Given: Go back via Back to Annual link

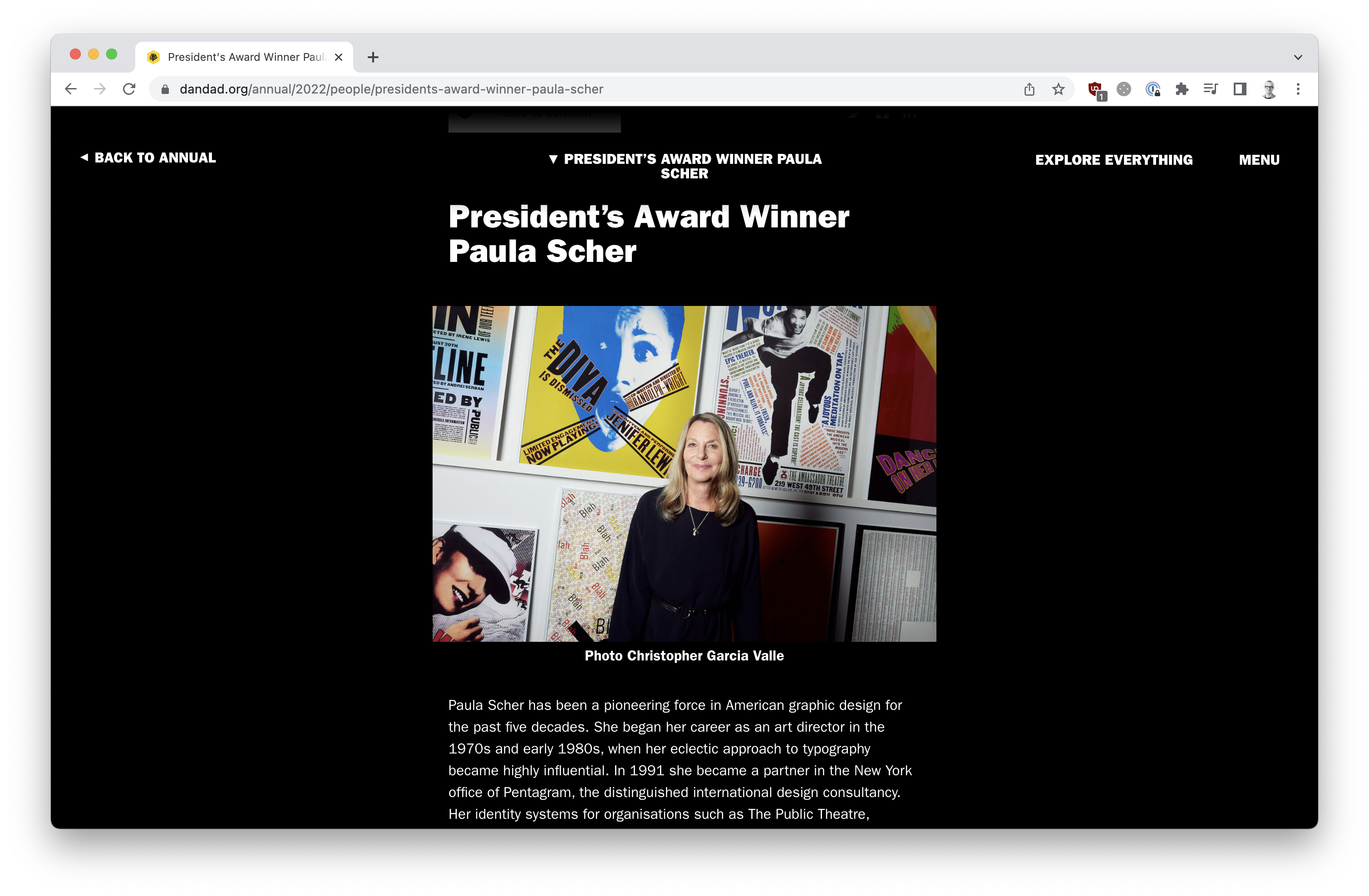Looking at the screenshot, I should point(148,158).
